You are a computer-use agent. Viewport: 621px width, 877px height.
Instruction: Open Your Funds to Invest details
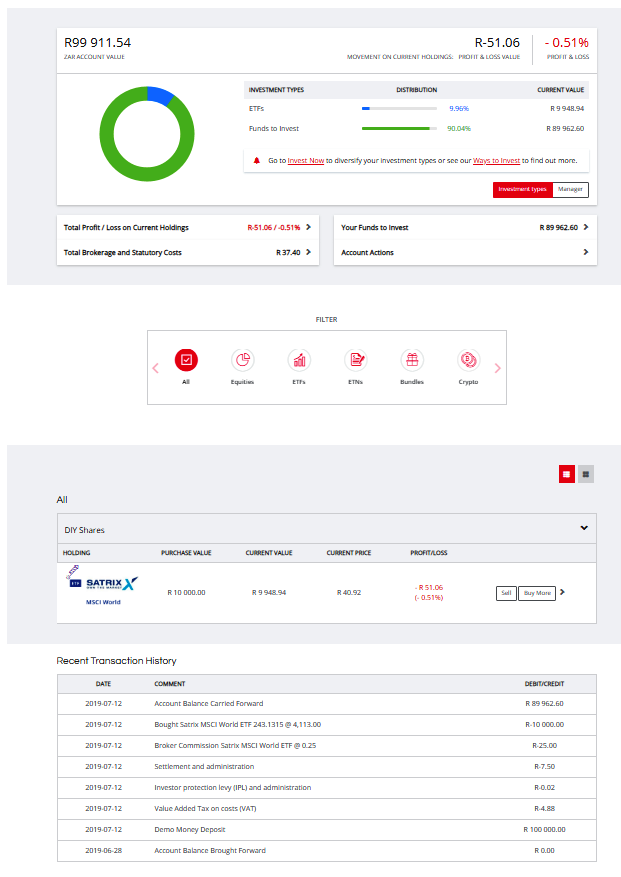tap(465, 228)
